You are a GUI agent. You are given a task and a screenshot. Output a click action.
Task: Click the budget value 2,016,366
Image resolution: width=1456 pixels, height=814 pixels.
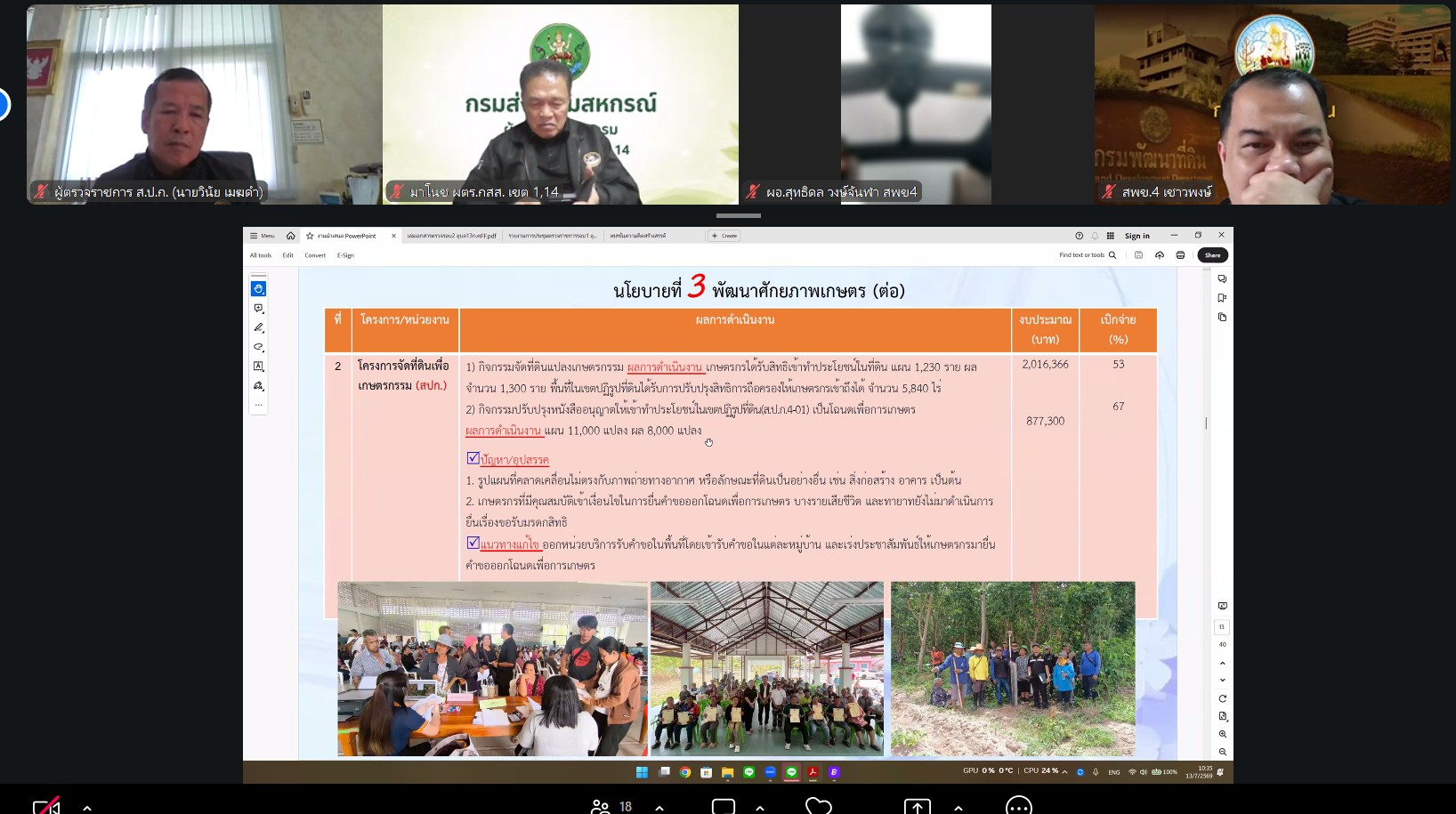(1045, 364)
